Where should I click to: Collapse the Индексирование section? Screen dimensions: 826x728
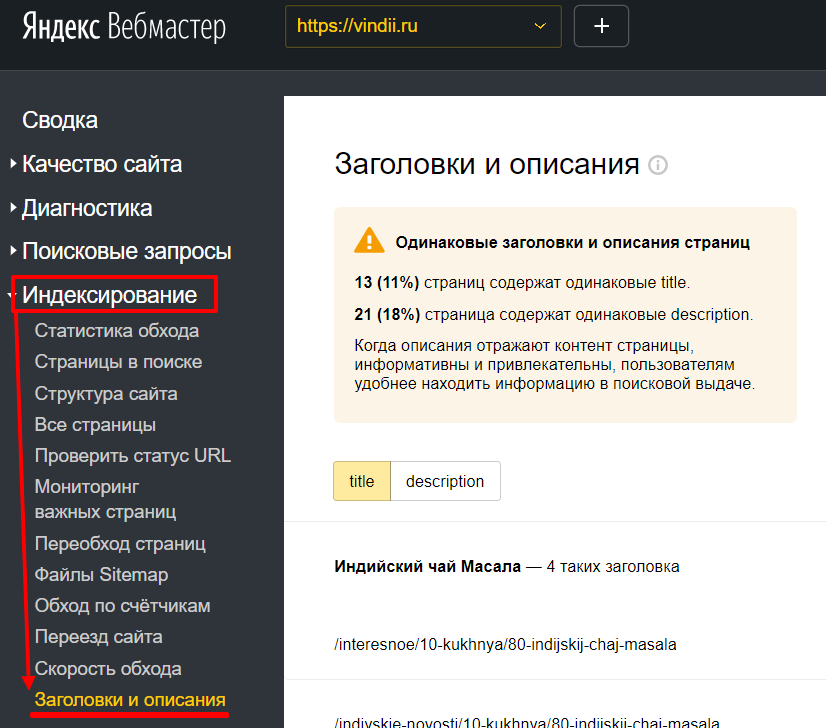pyautogui.click(x=110, y=295)
